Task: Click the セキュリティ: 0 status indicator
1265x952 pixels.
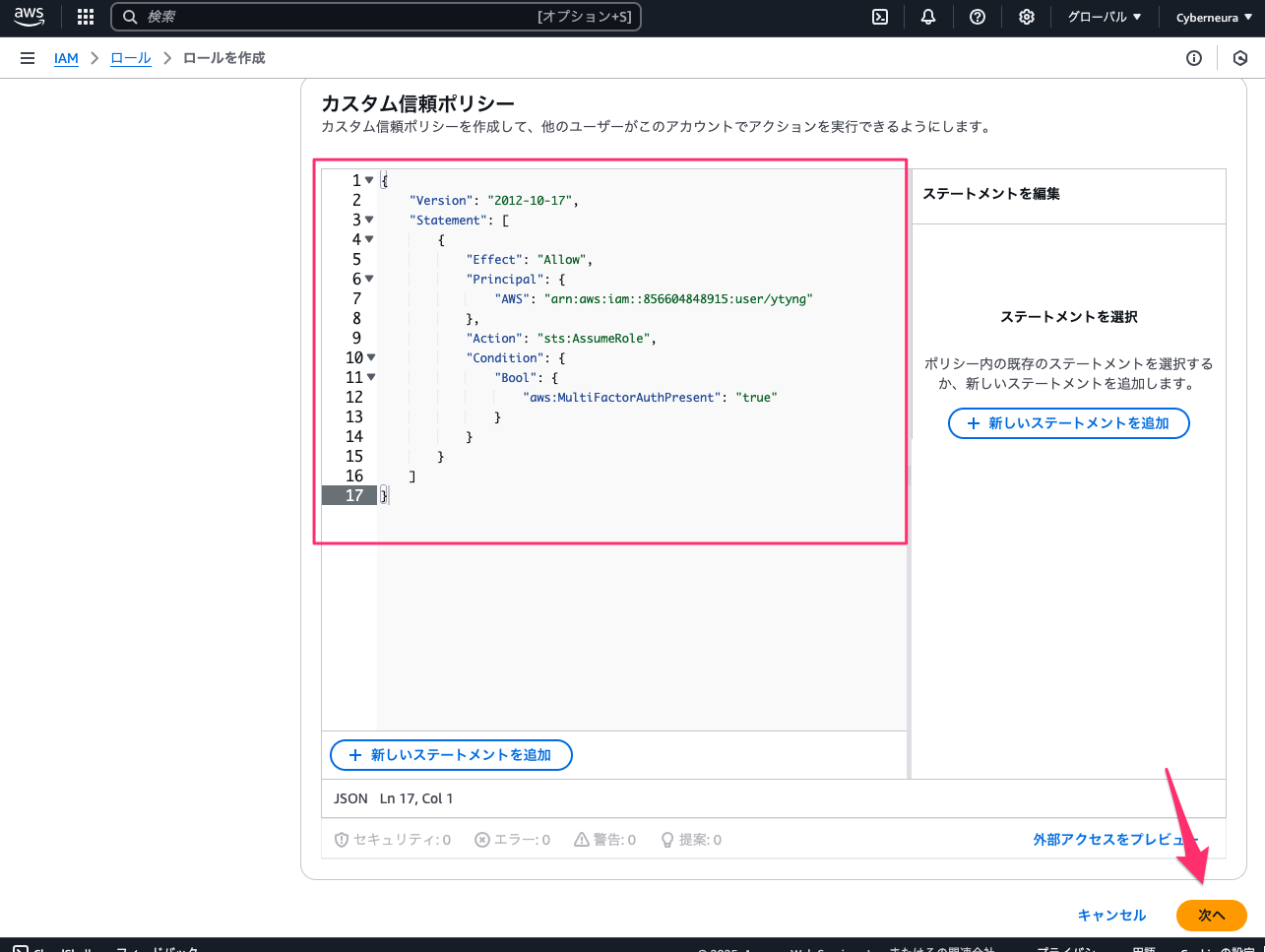Action: (x=393, y=840)
